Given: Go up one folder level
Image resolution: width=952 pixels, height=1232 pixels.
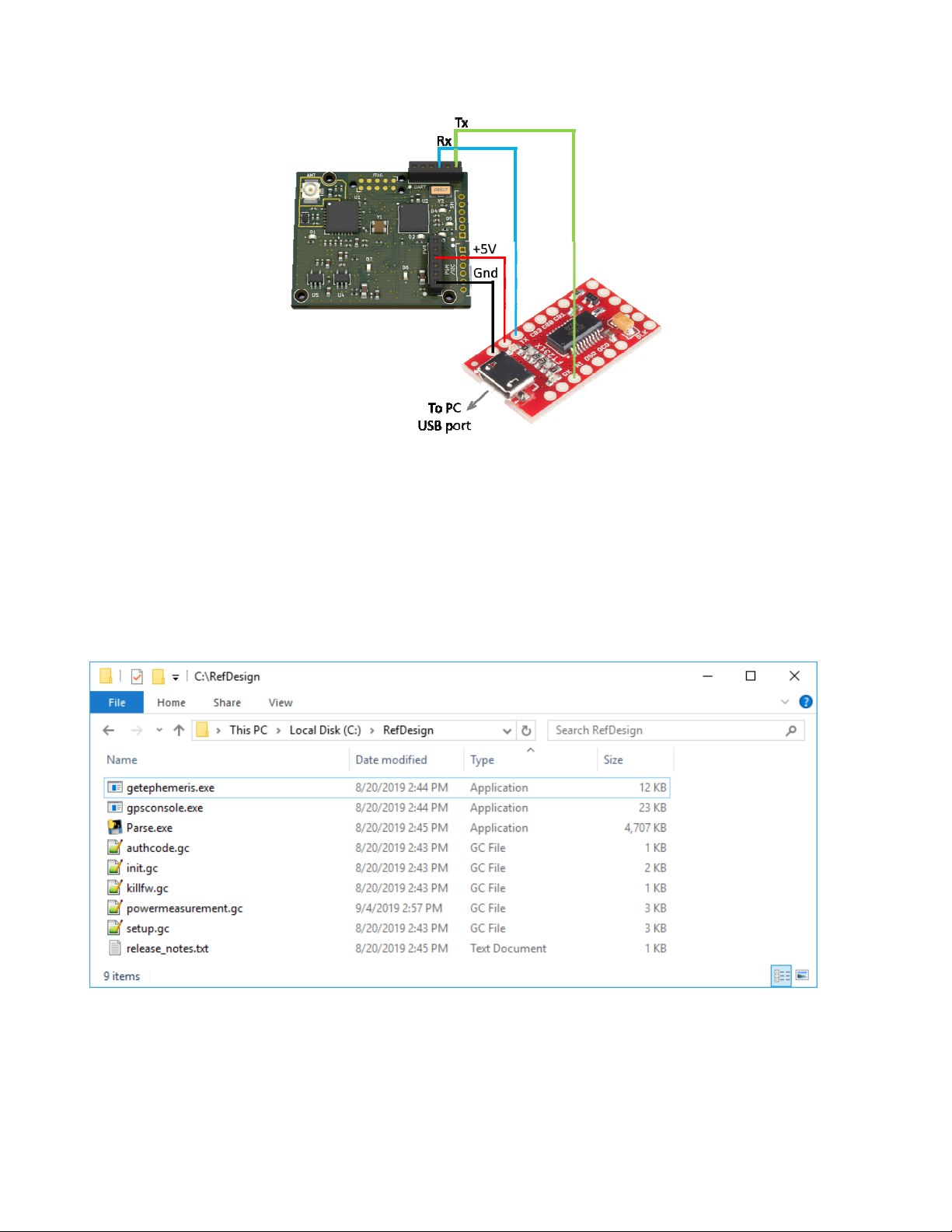Looking at the screenshot, I should click(x=179, y=731).
